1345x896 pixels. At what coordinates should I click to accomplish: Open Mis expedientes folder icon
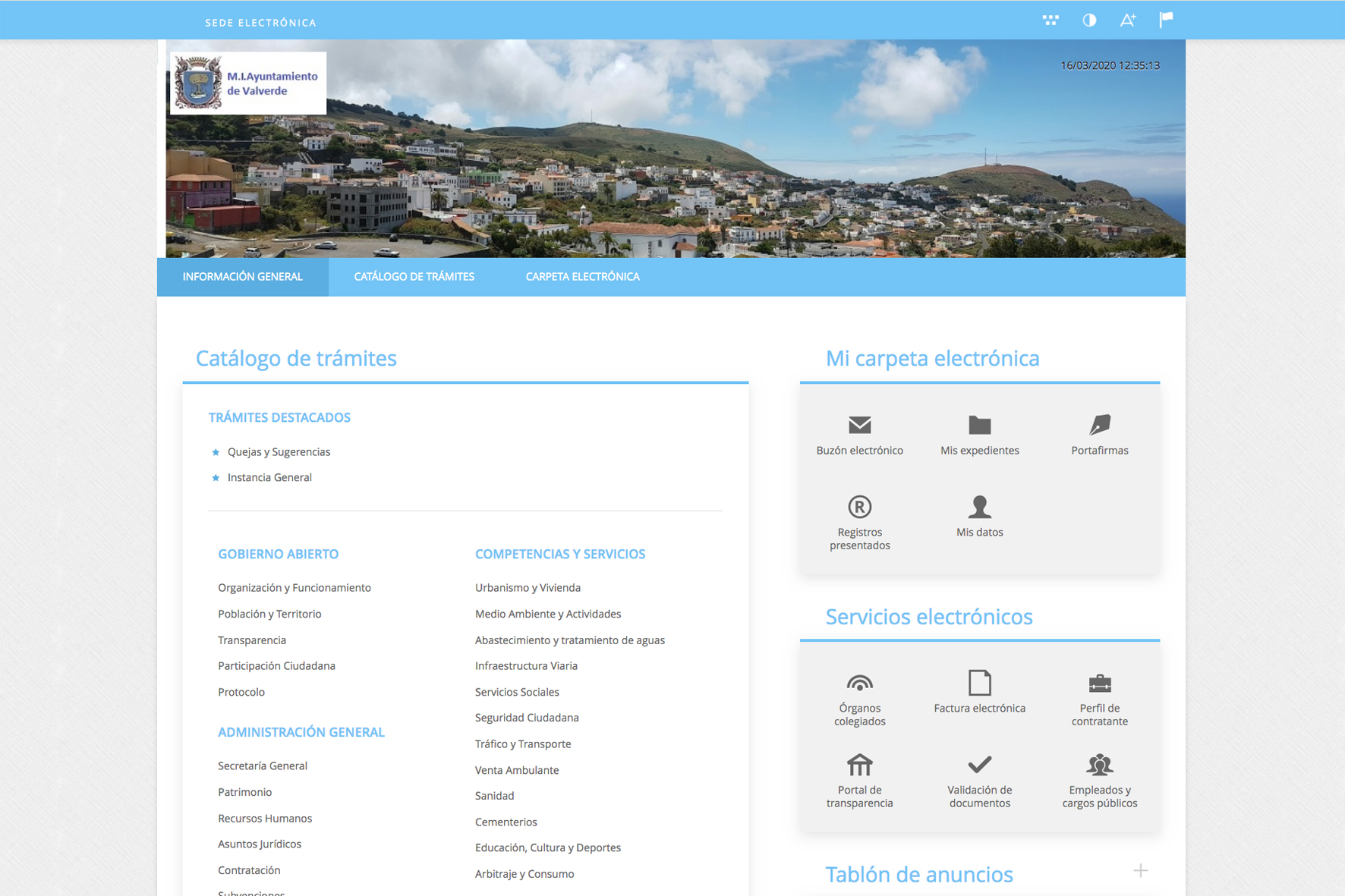[x=979, y=425]
